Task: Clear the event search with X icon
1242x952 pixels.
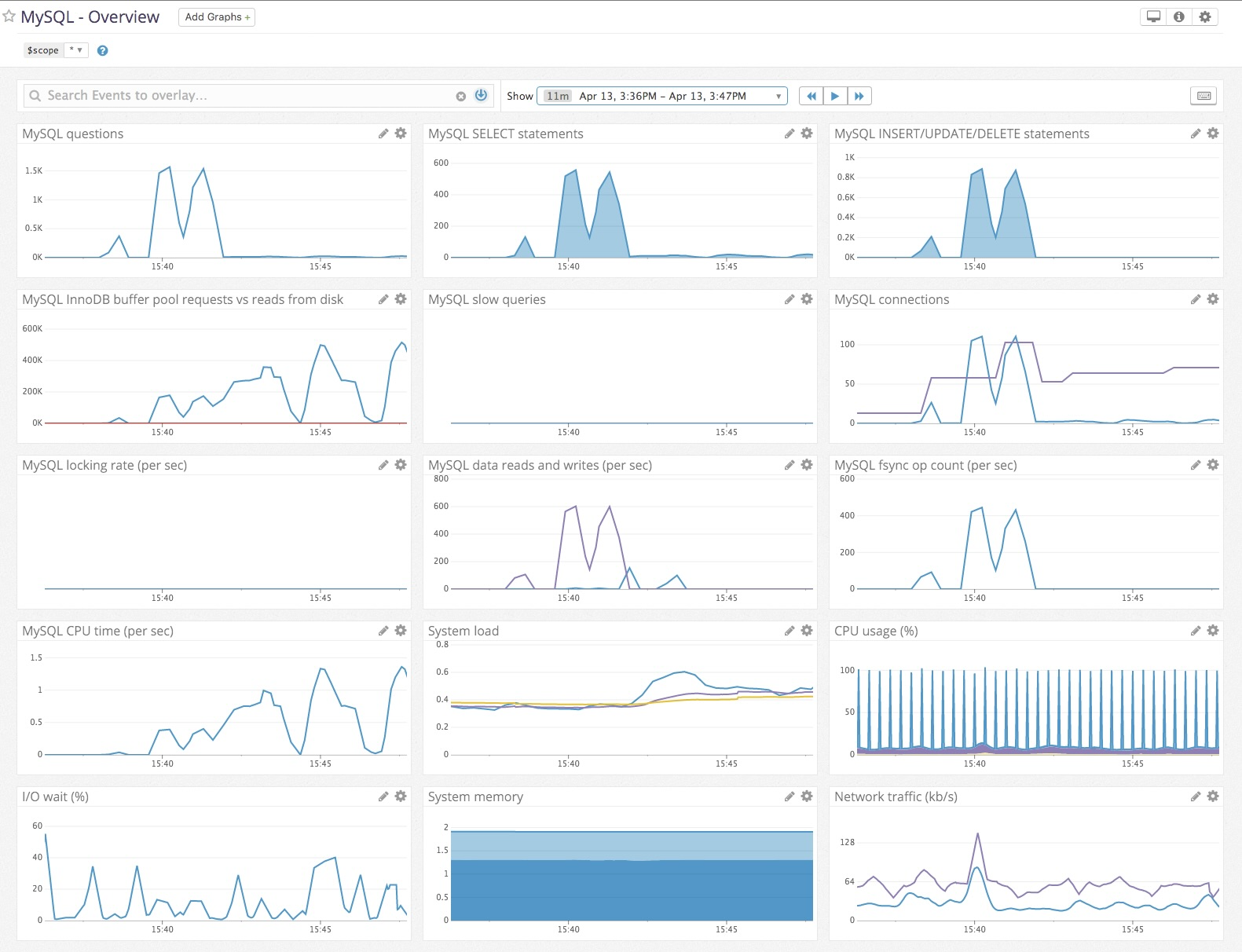Action: [460, 96]
